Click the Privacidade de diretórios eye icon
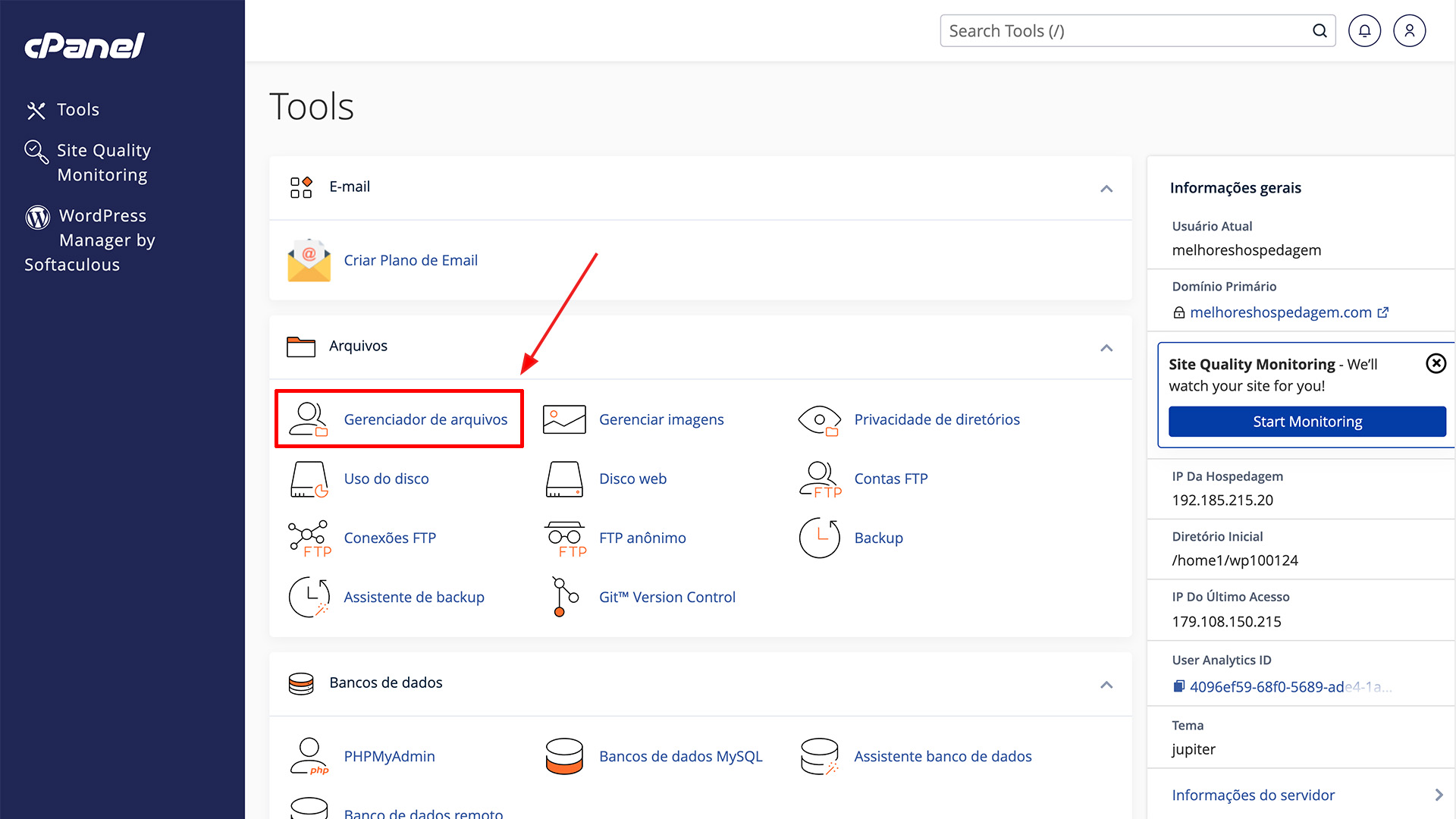The height and width of the screenshot is (819, 1456). [x=820, y=420]
